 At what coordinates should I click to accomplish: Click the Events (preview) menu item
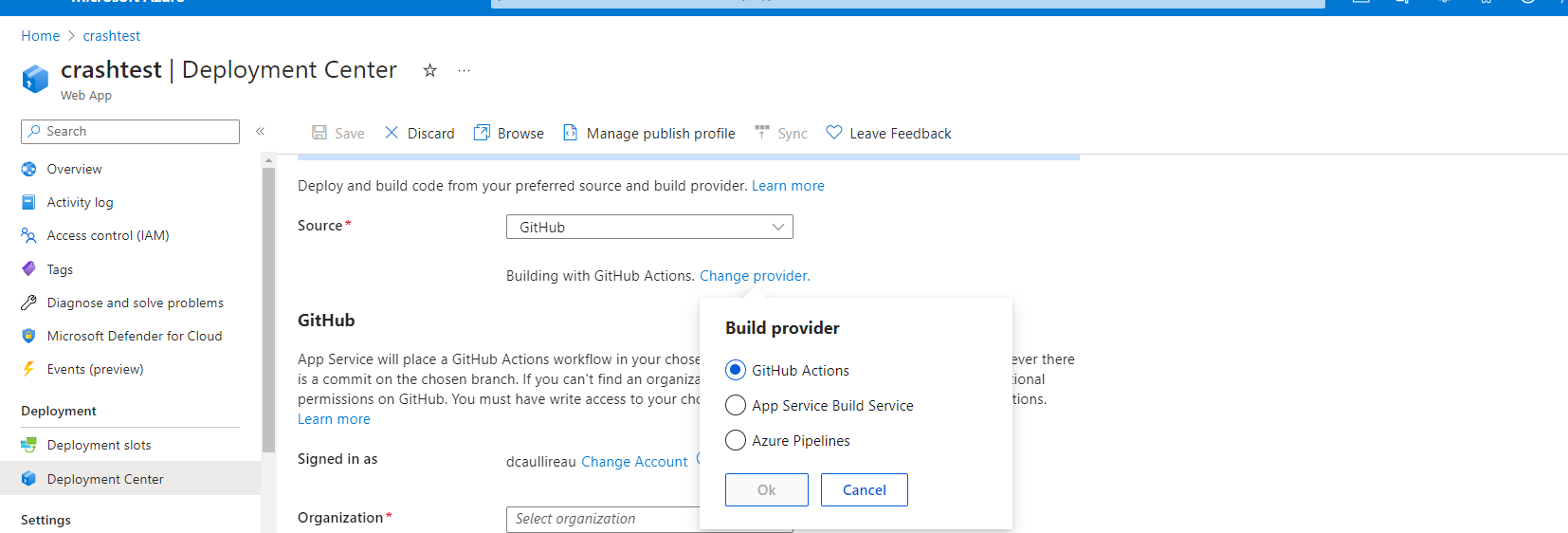coord(96,369)
